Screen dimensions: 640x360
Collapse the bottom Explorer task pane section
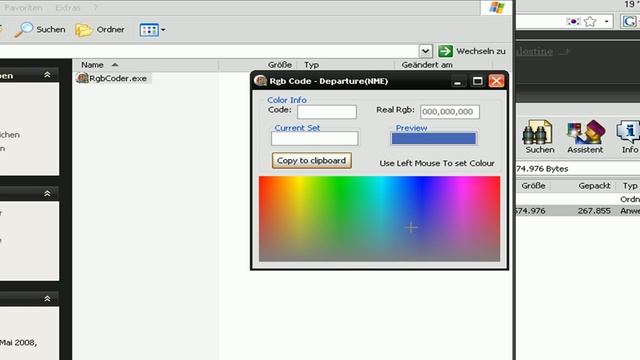47,299
